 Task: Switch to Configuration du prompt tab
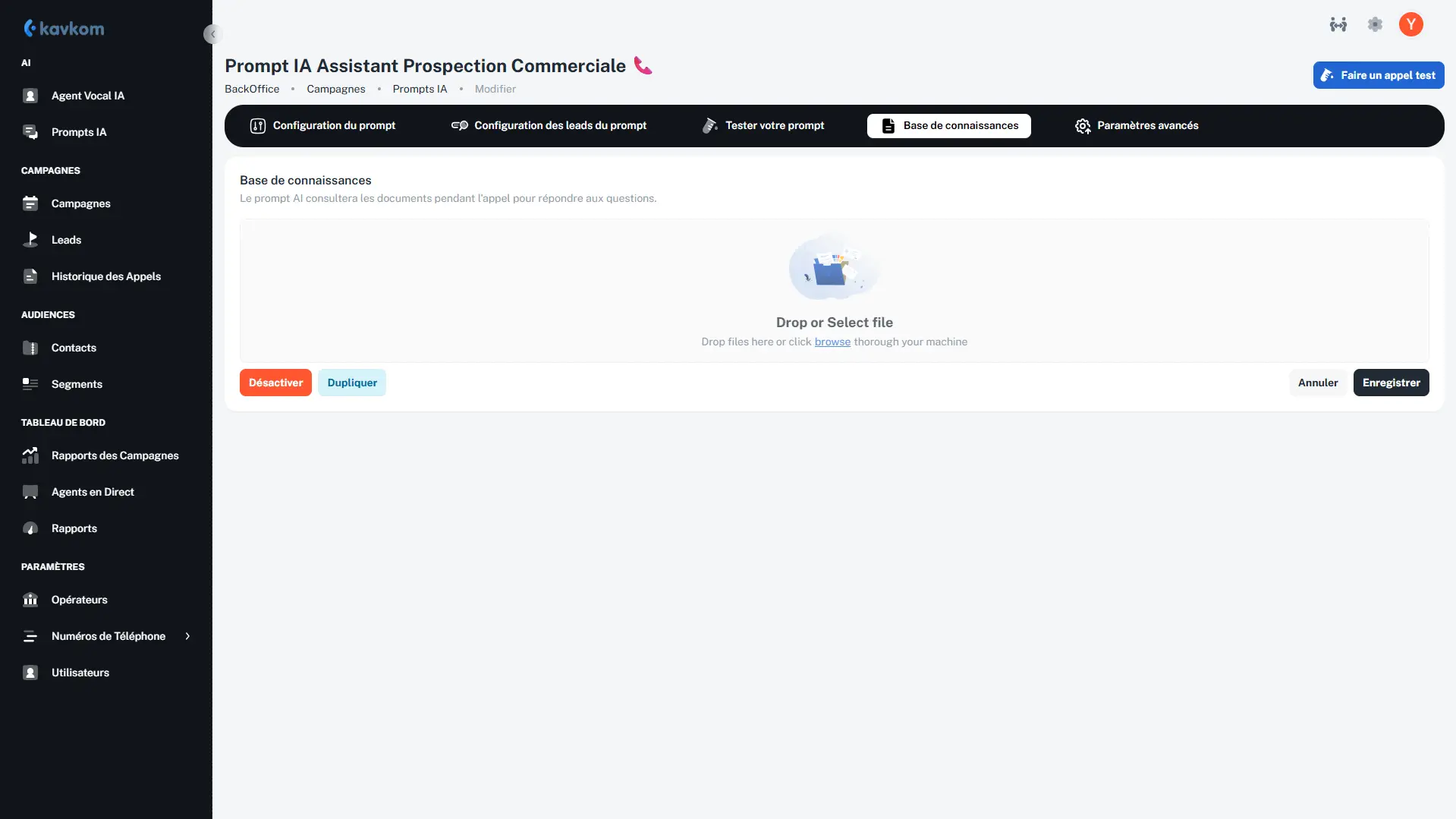tap(322, 126)
